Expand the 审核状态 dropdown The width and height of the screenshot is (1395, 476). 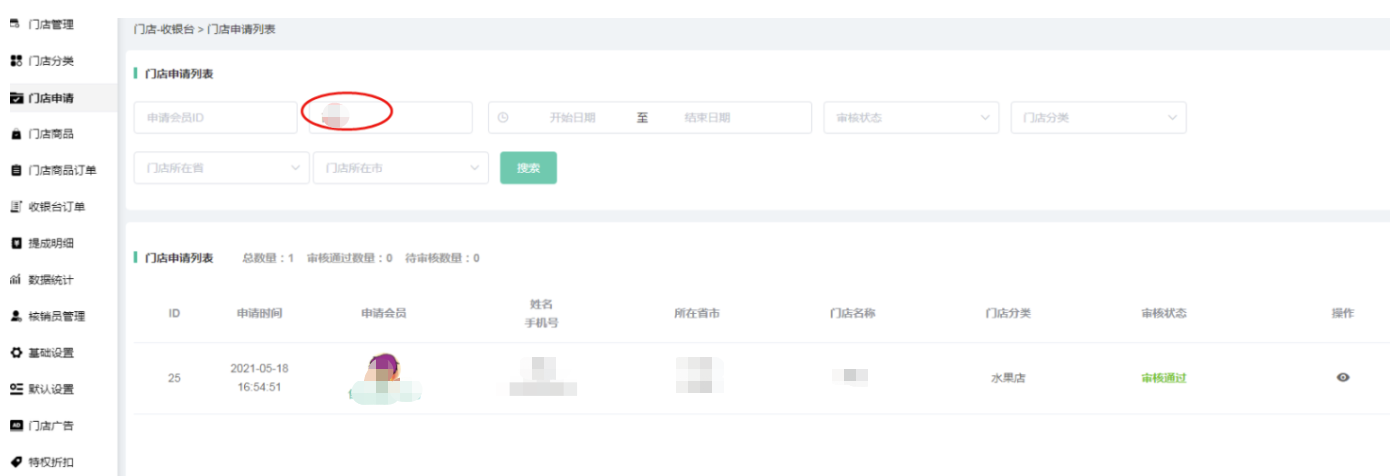tap(910, 118)
